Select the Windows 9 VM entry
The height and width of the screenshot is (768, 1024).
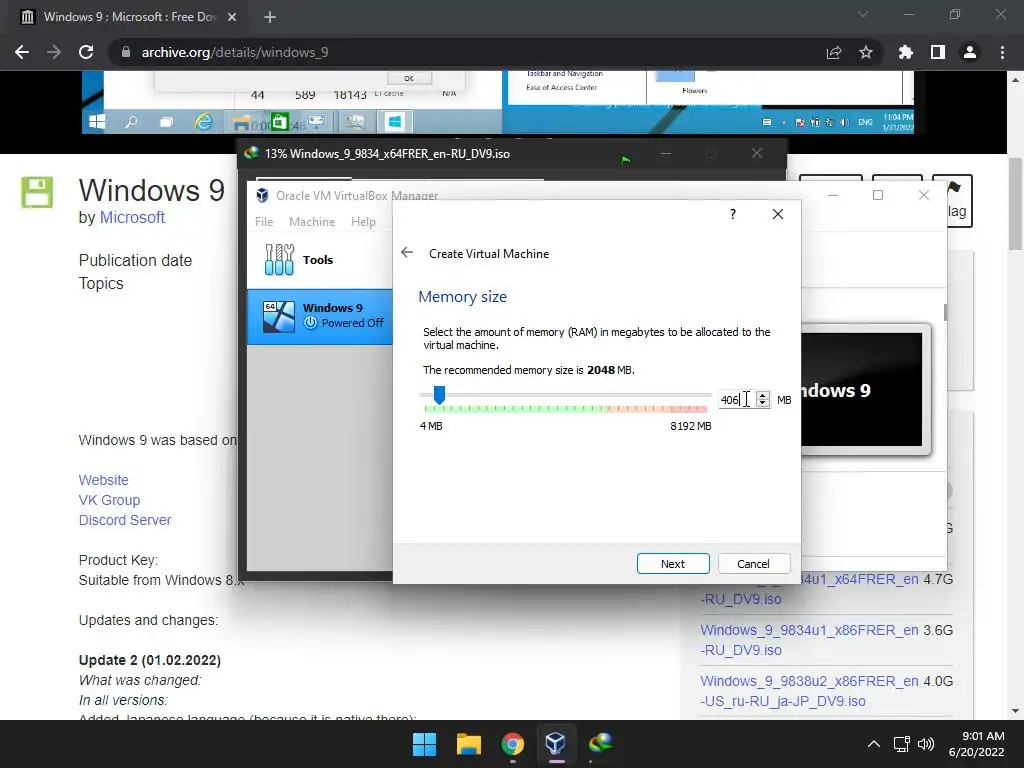[320, 316]
